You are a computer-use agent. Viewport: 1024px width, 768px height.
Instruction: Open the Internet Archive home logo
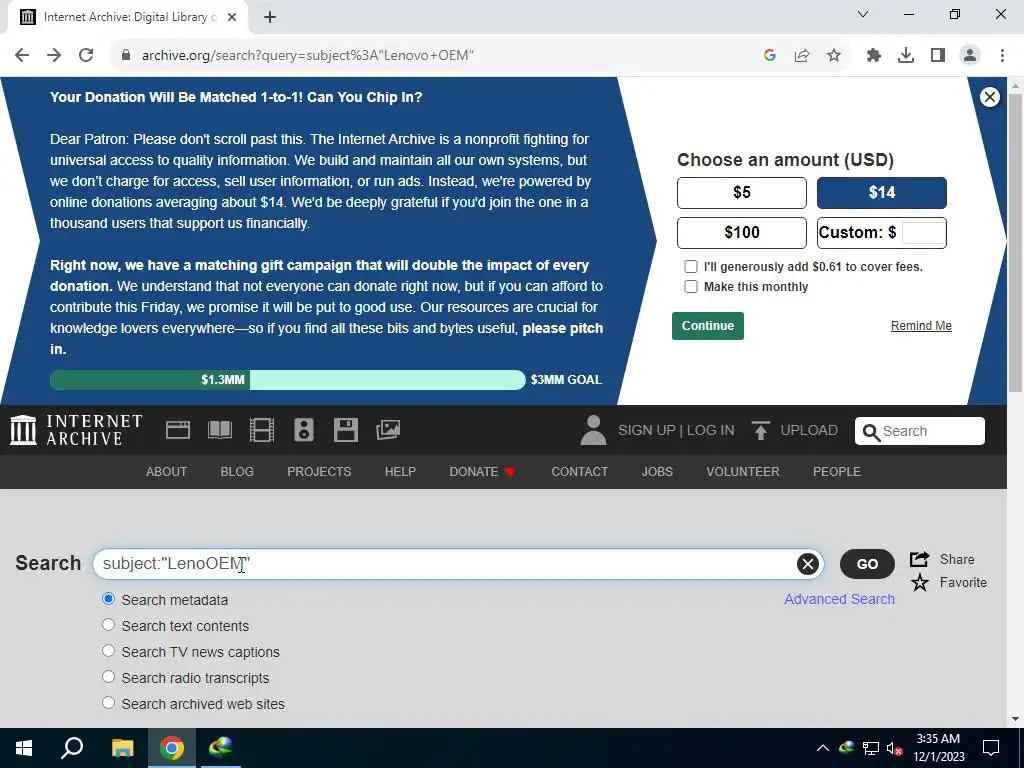(x=76, y=430)
